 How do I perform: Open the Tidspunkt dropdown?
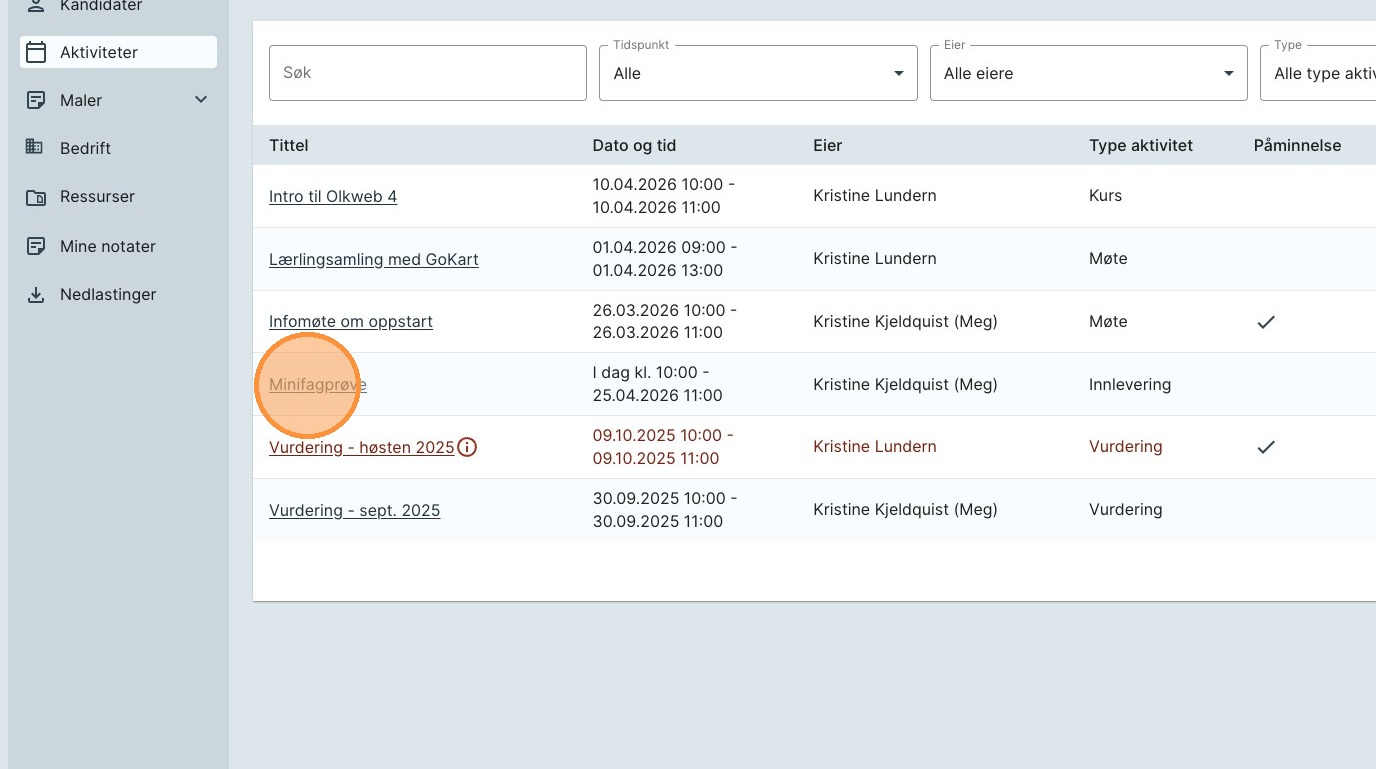[x=758, y=73]
